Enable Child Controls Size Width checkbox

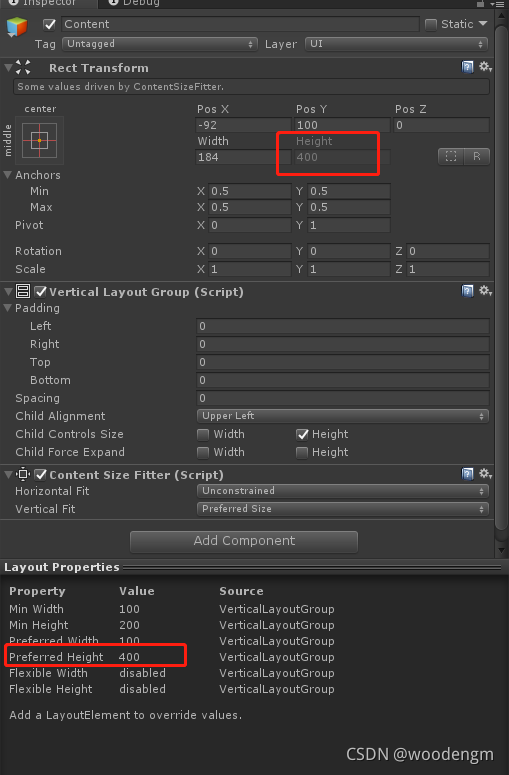203,434
